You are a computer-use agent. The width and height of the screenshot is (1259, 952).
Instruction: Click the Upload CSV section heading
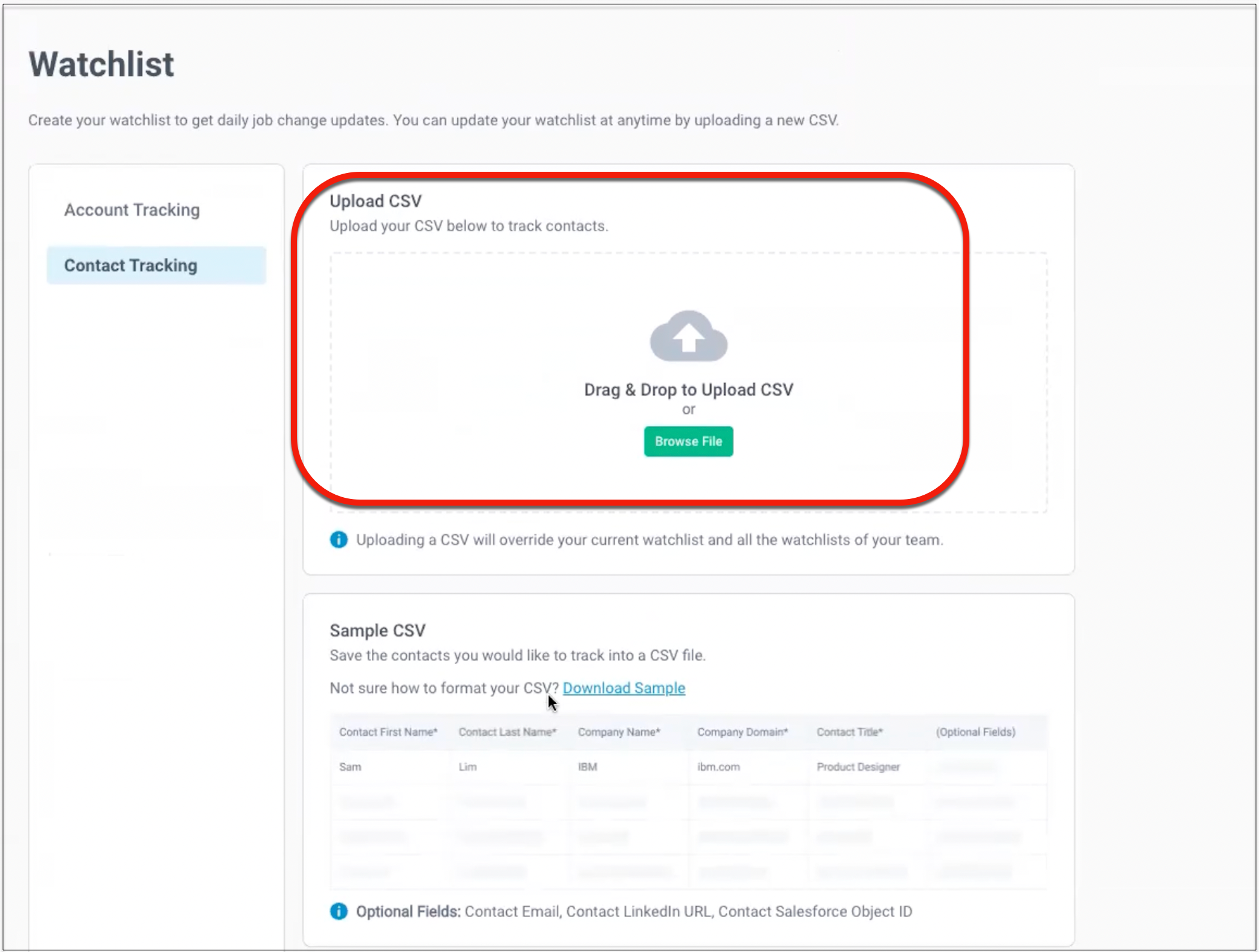tap(376, 201)
